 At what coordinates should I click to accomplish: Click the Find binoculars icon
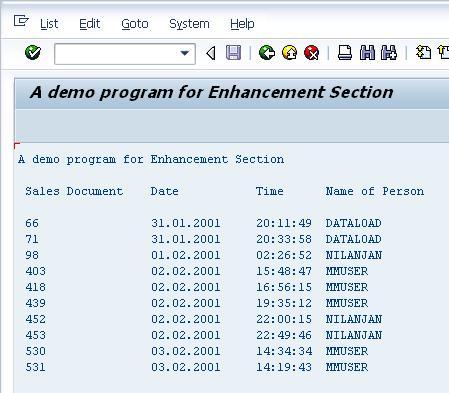[367, 53]
